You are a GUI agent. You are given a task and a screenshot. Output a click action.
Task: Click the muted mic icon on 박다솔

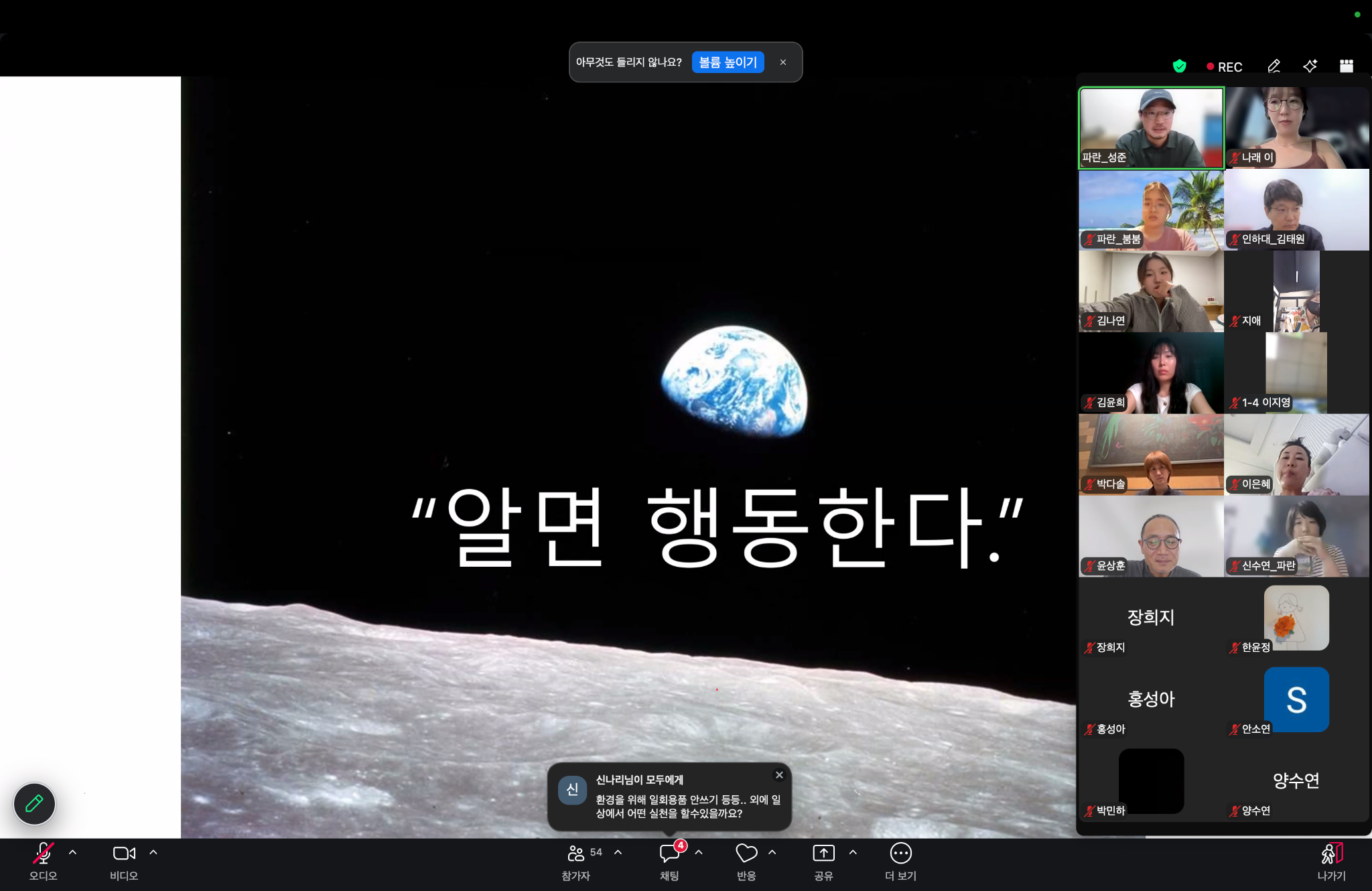pos(1089,484)
